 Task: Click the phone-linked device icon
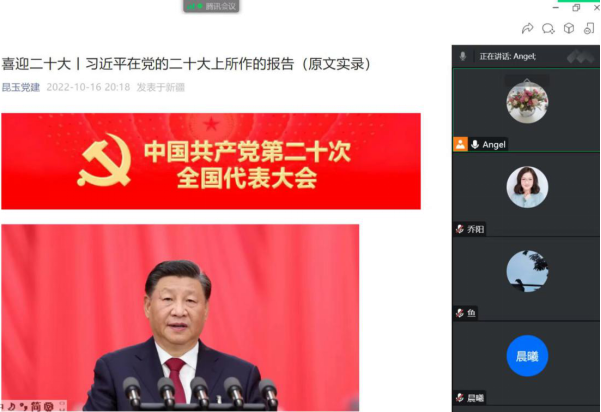click(x=589, y=28)
